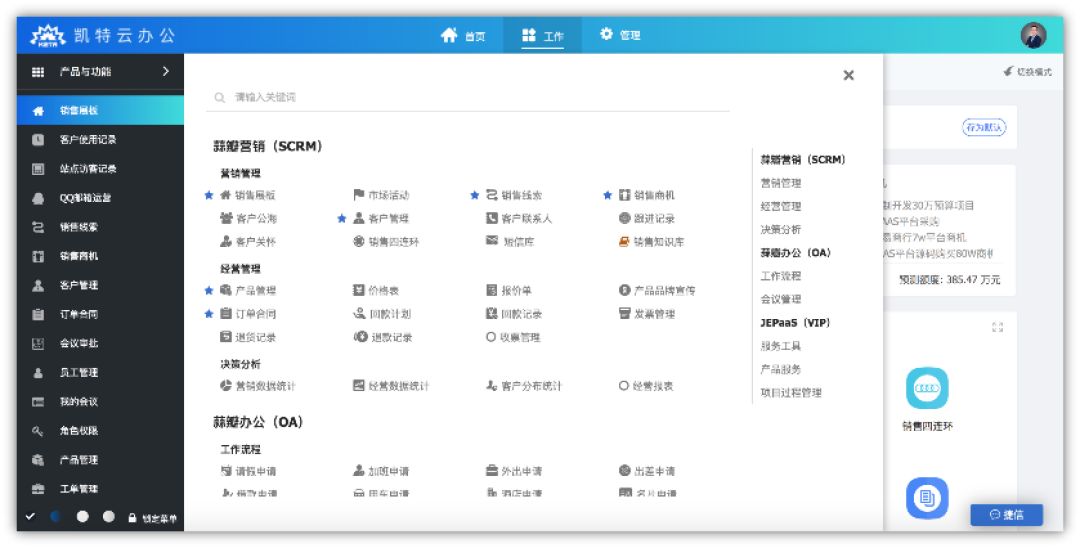Open 回款计划 item
This screenshot has width=1080, height=548.
(382, 315)
